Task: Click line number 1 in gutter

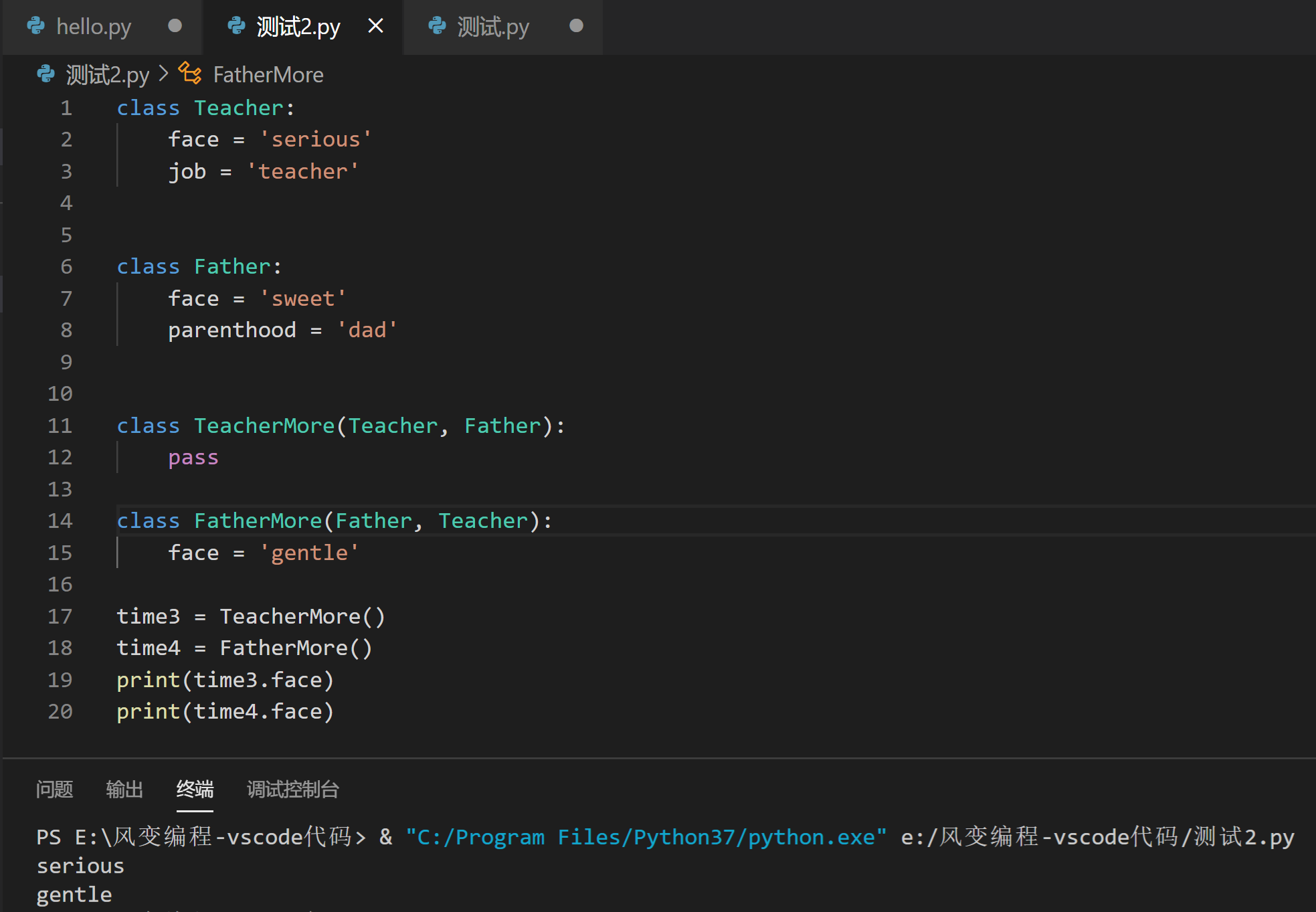Action: [x=66, y=108]
